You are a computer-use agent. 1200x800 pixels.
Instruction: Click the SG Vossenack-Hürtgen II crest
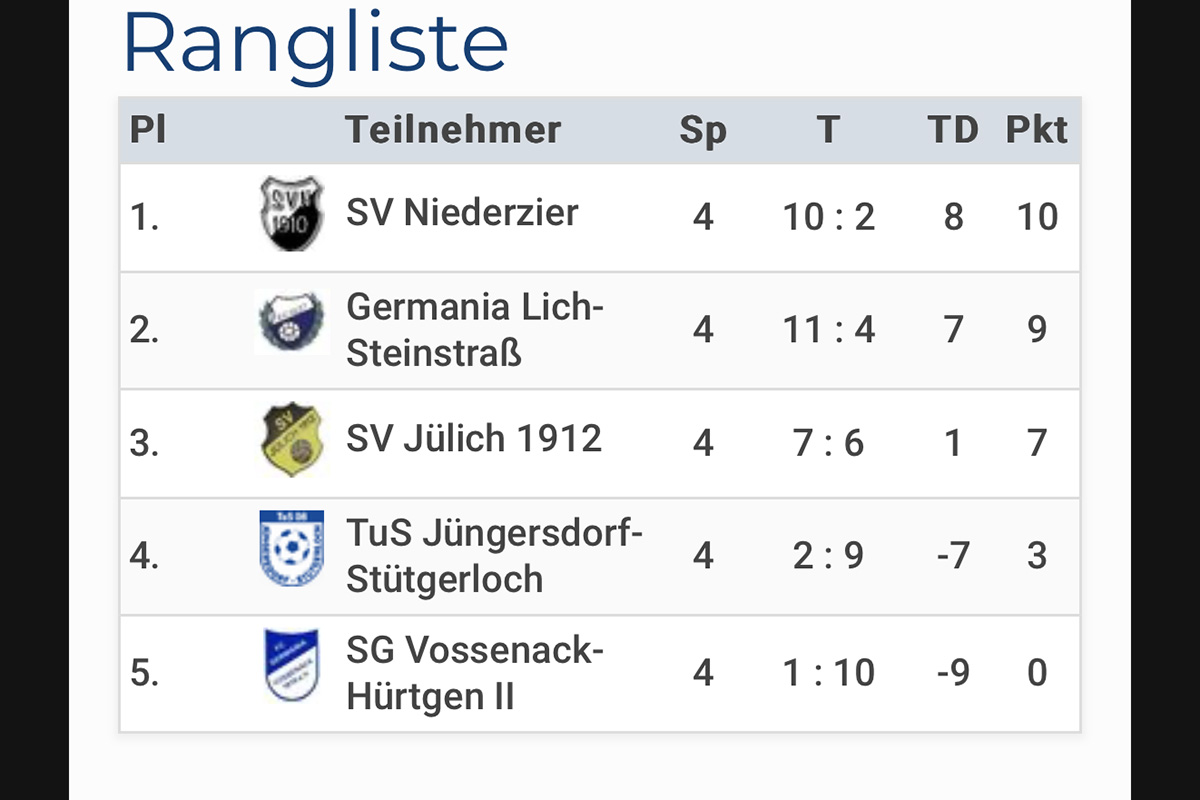[x=291, y=665]
